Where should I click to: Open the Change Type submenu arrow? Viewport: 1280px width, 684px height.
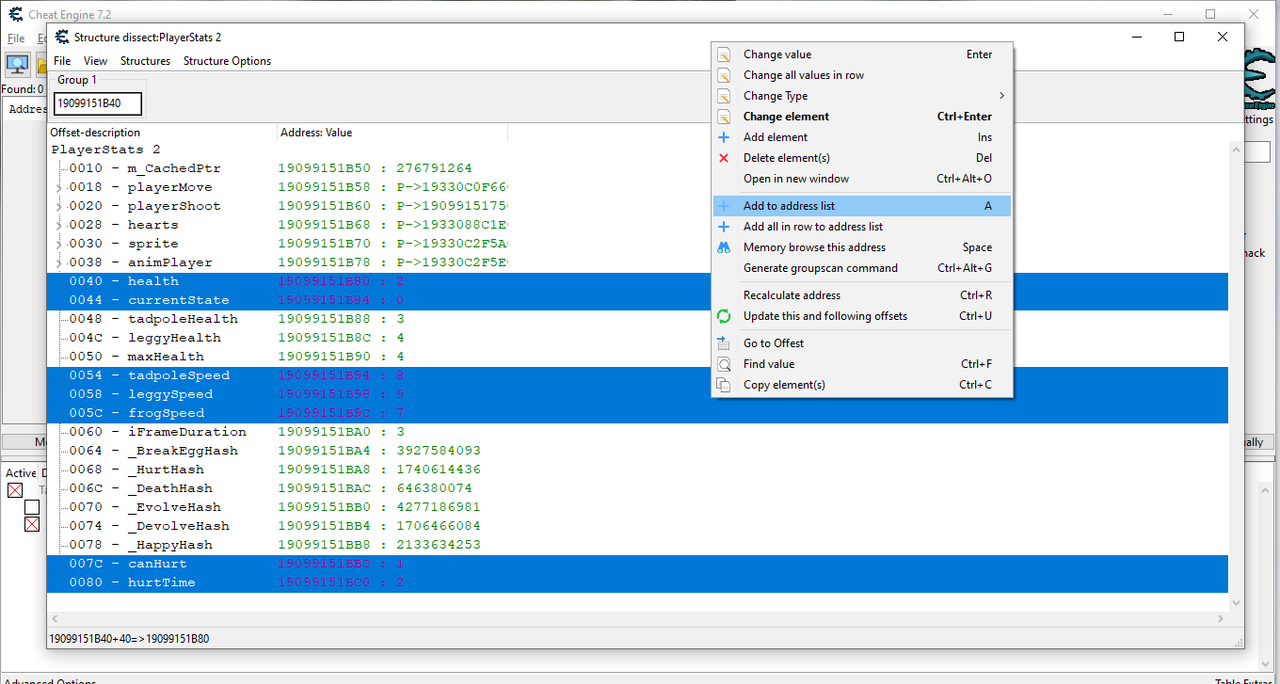(1001, 96)
